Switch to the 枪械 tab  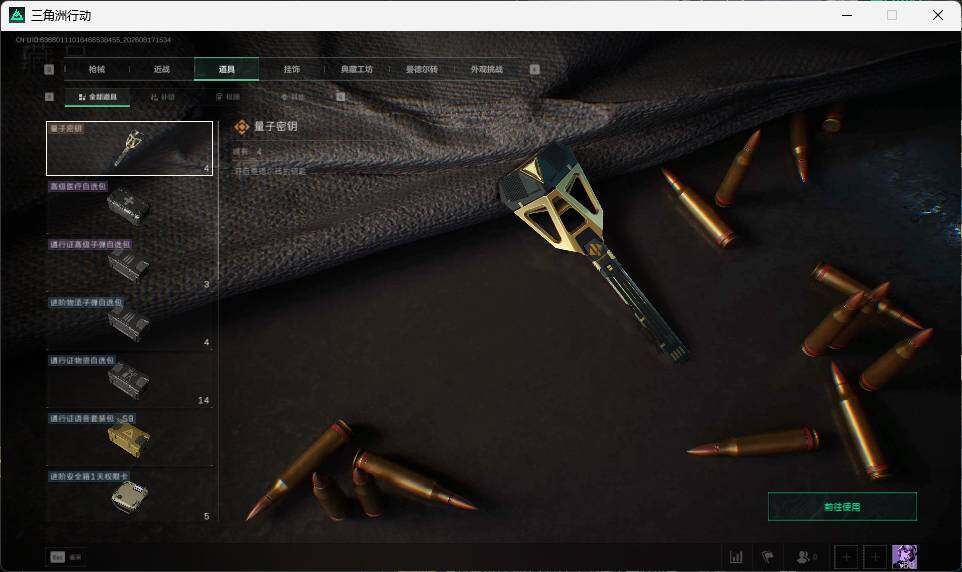pos(97,69)
